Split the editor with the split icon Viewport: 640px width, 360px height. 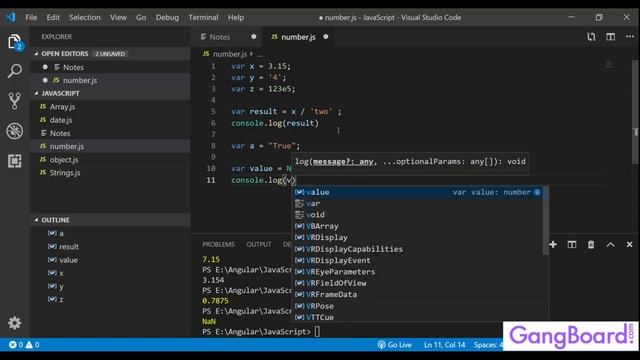tap(610, 37)
